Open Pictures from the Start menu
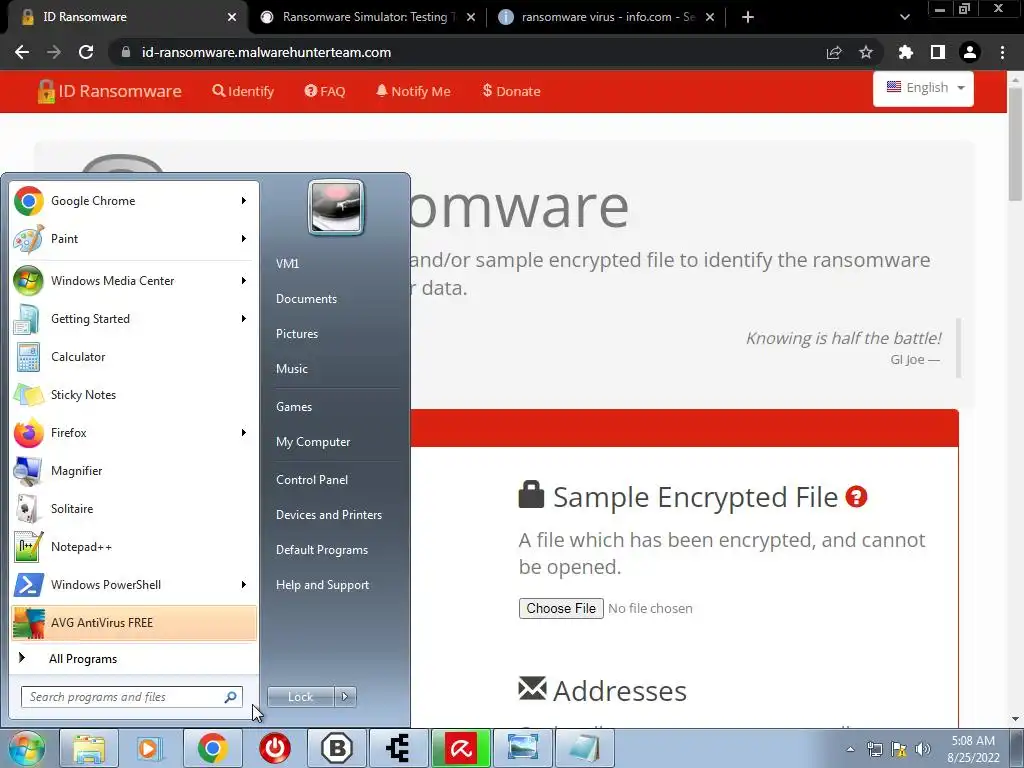1024x768 pixels. click(296, 334)
